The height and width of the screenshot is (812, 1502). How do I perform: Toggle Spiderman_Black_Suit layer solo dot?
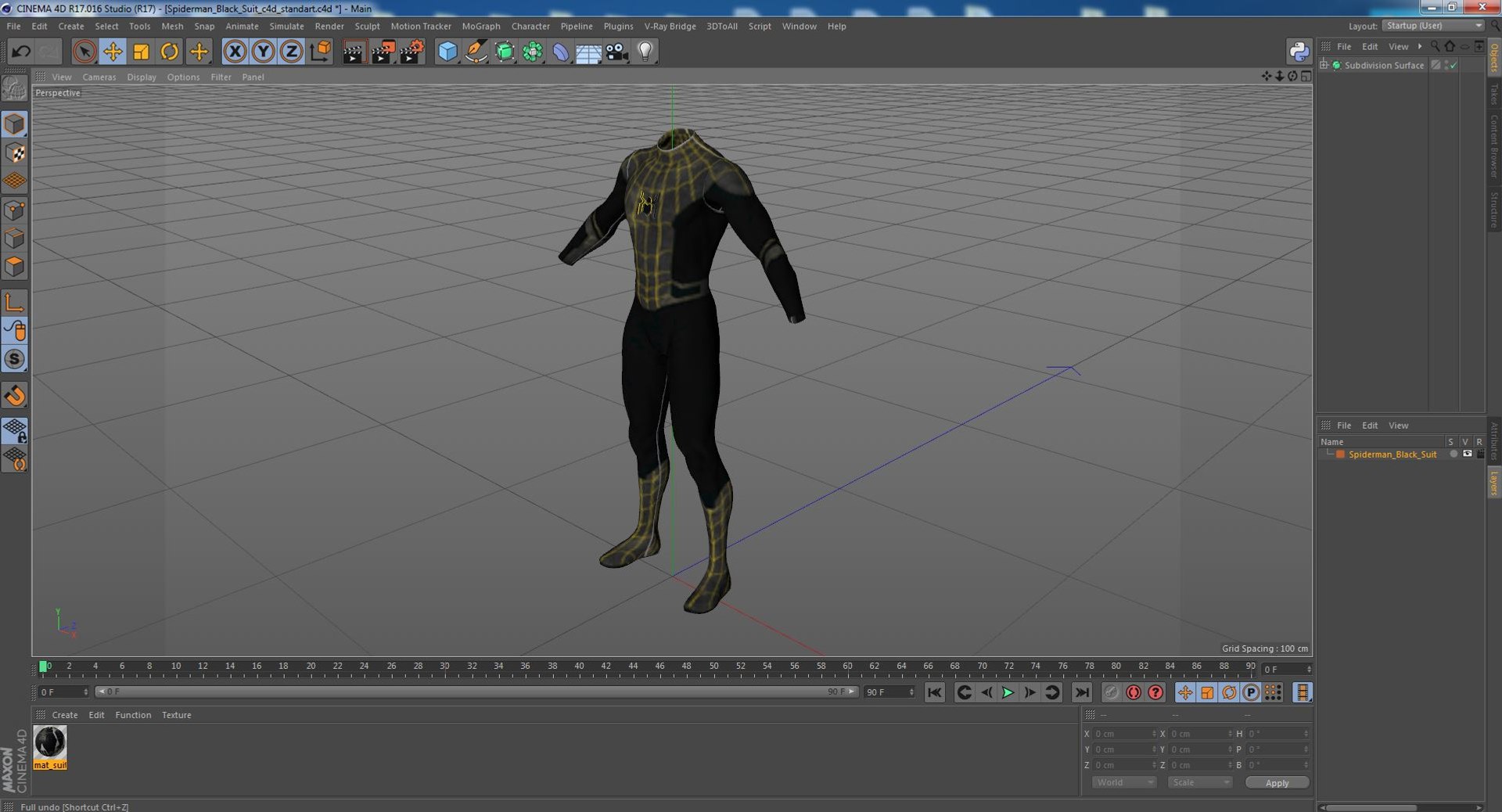tap(1453, 454)
